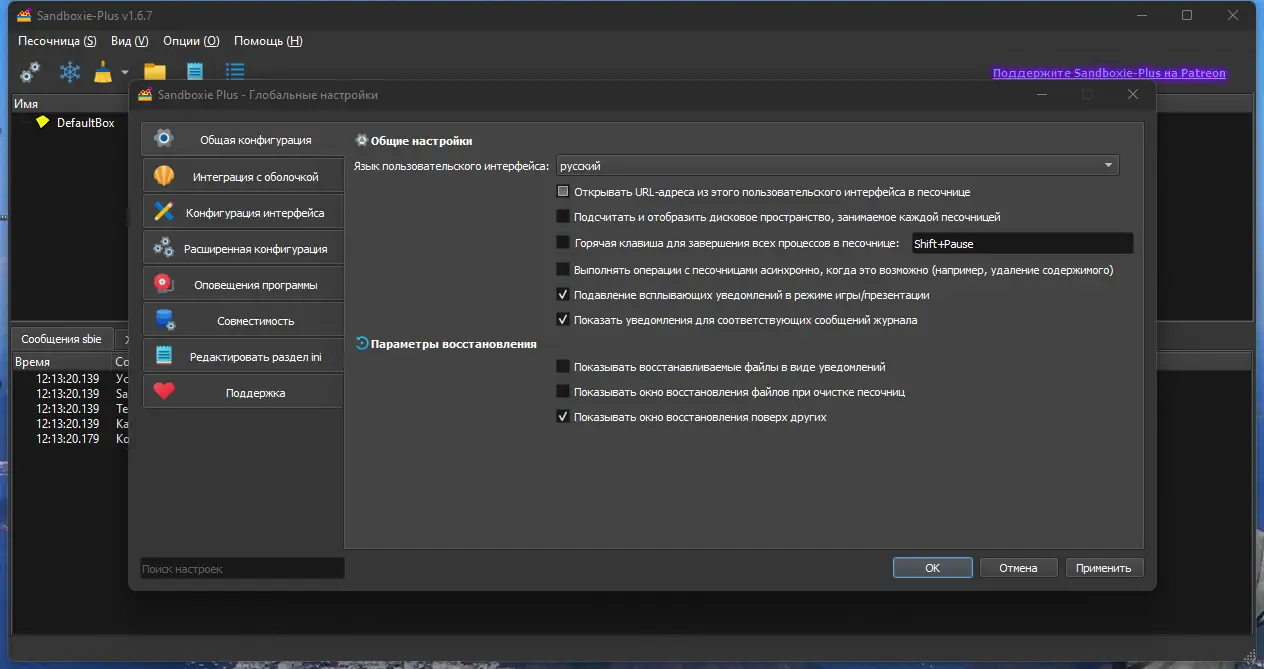Image resolution: width=1264 pixels, height=669 pixels.
Task: Click the notepad ini icon in toolbar
Action: 195,72
